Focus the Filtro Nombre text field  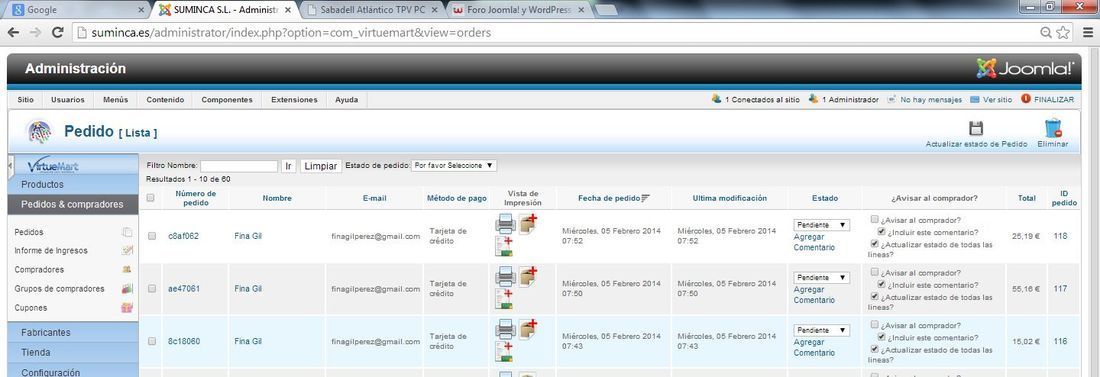[239, 166]
